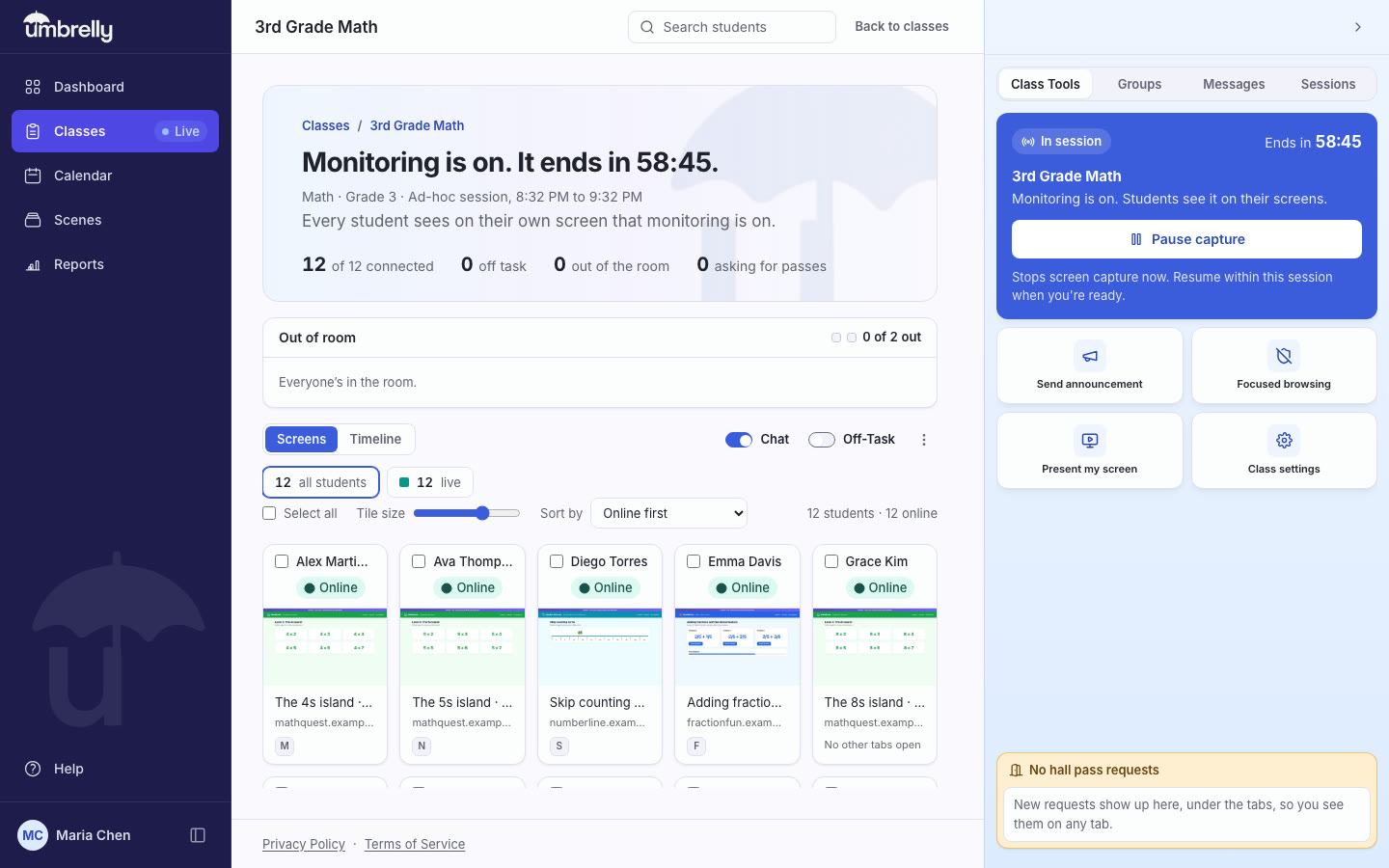Open the Privacy Policy link
The height and width of the screenshot is (868, 1389).
pyautogui.click(x=304, y=844)
